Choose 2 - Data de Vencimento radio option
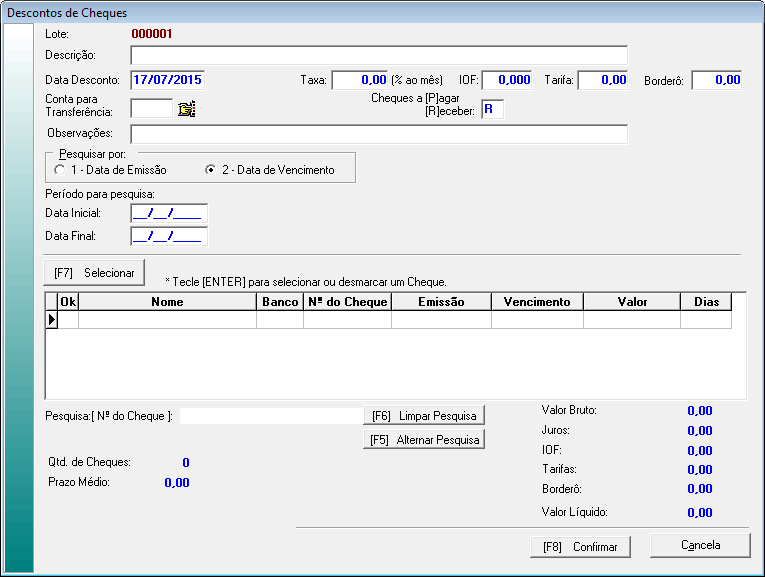765x577 pixels. click(x=210, y=170)
